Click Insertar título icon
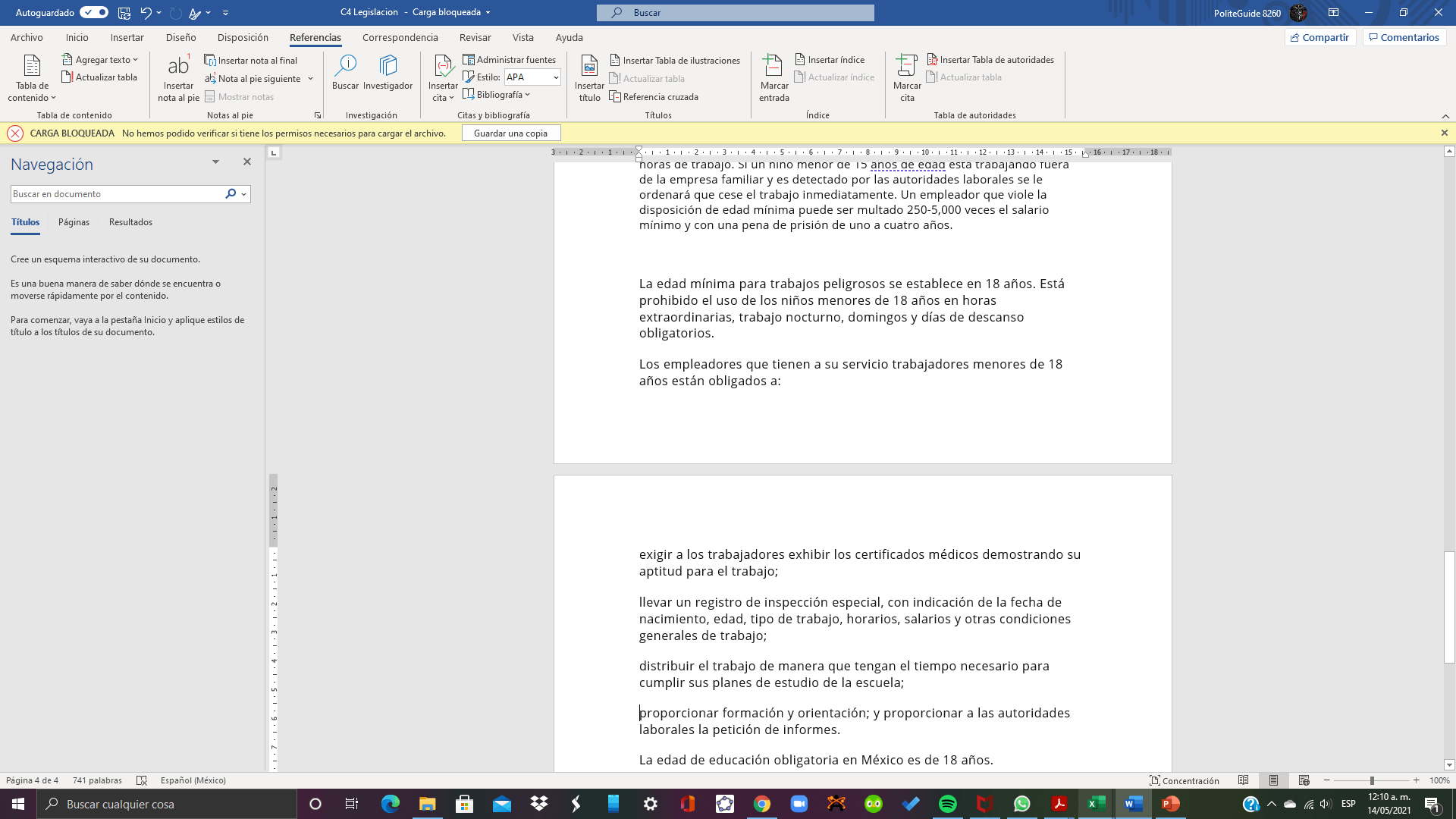This screenshot has height=819, width=1456. point(589,78)
